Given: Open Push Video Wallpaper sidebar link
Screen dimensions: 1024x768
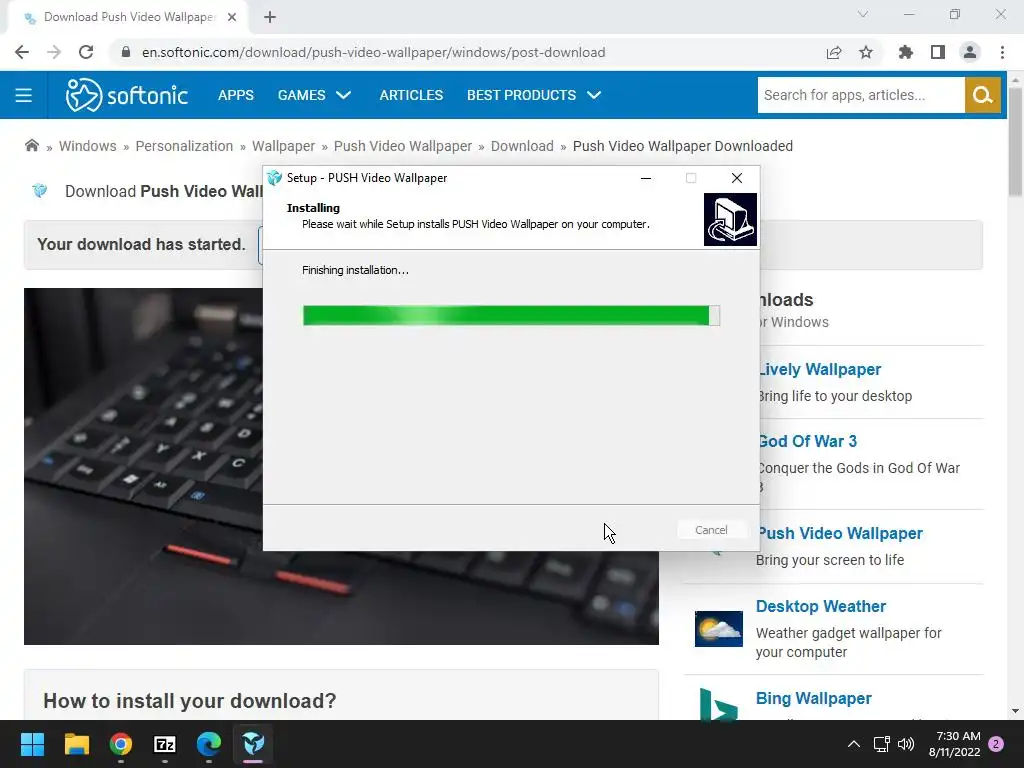Looking at the screenshot, I should point(841,534).
